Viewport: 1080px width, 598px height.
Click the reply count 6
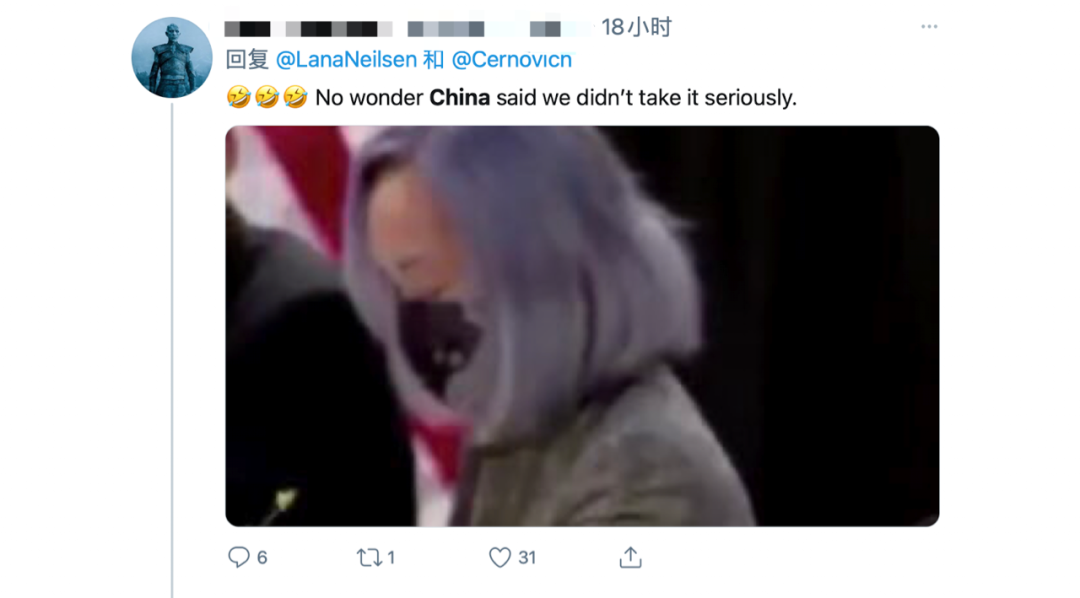pos(262,557)
